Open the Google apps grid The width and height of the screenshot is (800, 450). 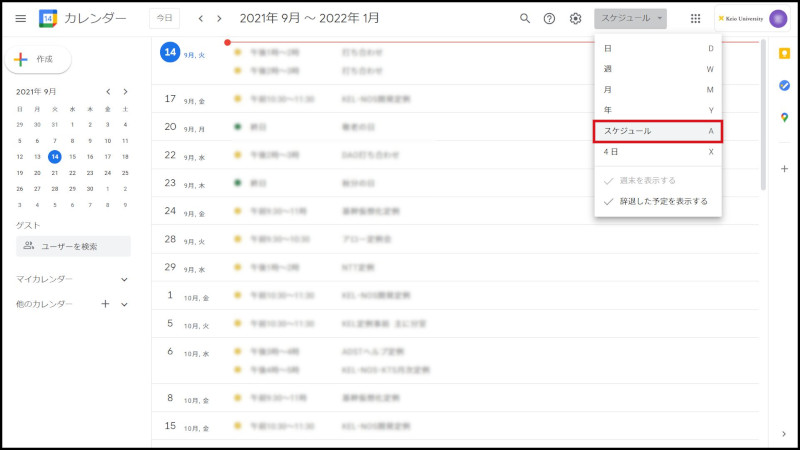[x=695, y=18]
